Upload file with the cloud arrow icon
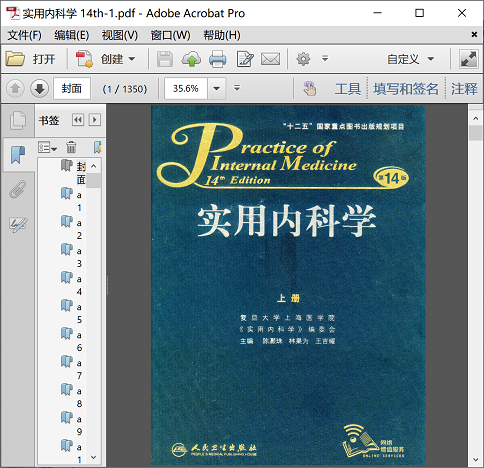The height and width of the screenshot is (468, 484). coord(191,59)
